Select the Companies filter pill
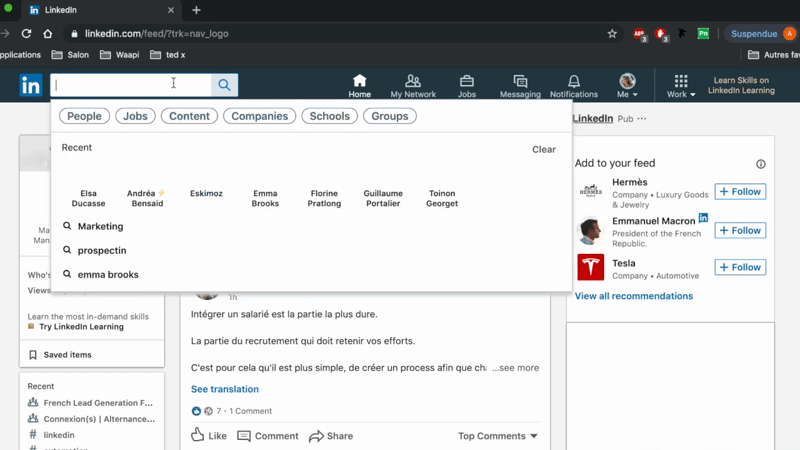 click(260, 116)
